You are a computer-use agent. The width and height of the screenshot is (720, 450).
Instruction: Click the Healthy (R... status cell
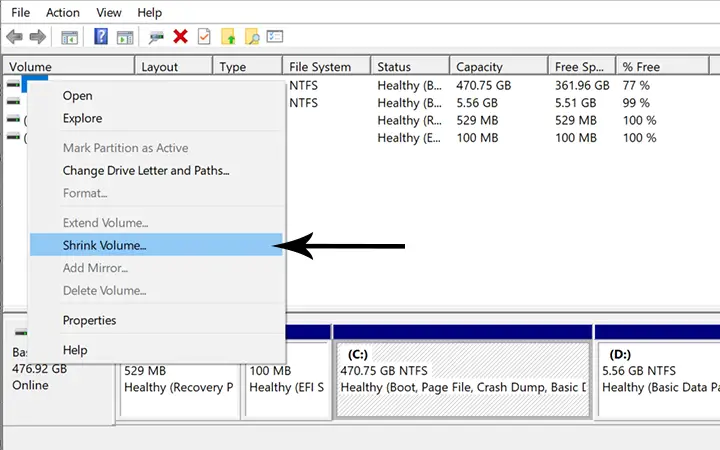coord(410,120)
